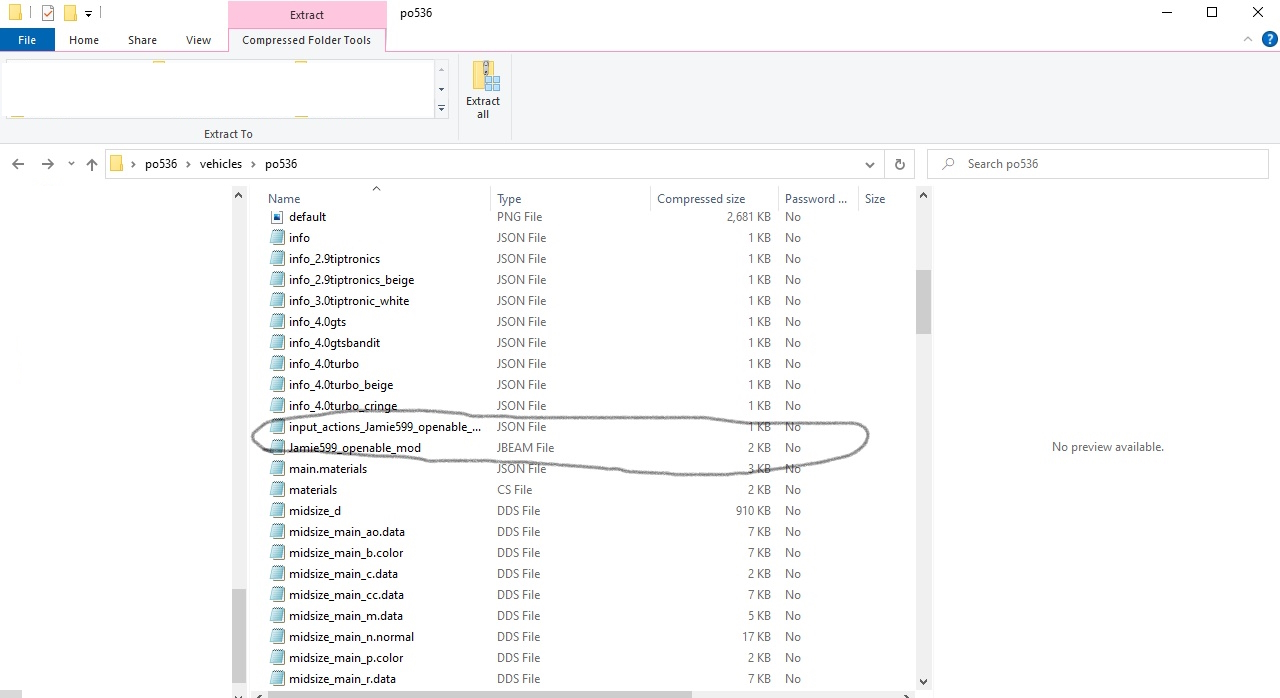The image size is (1280, 698).
Task: Open the recent locations dropdown
Action: tap(71, 164)
